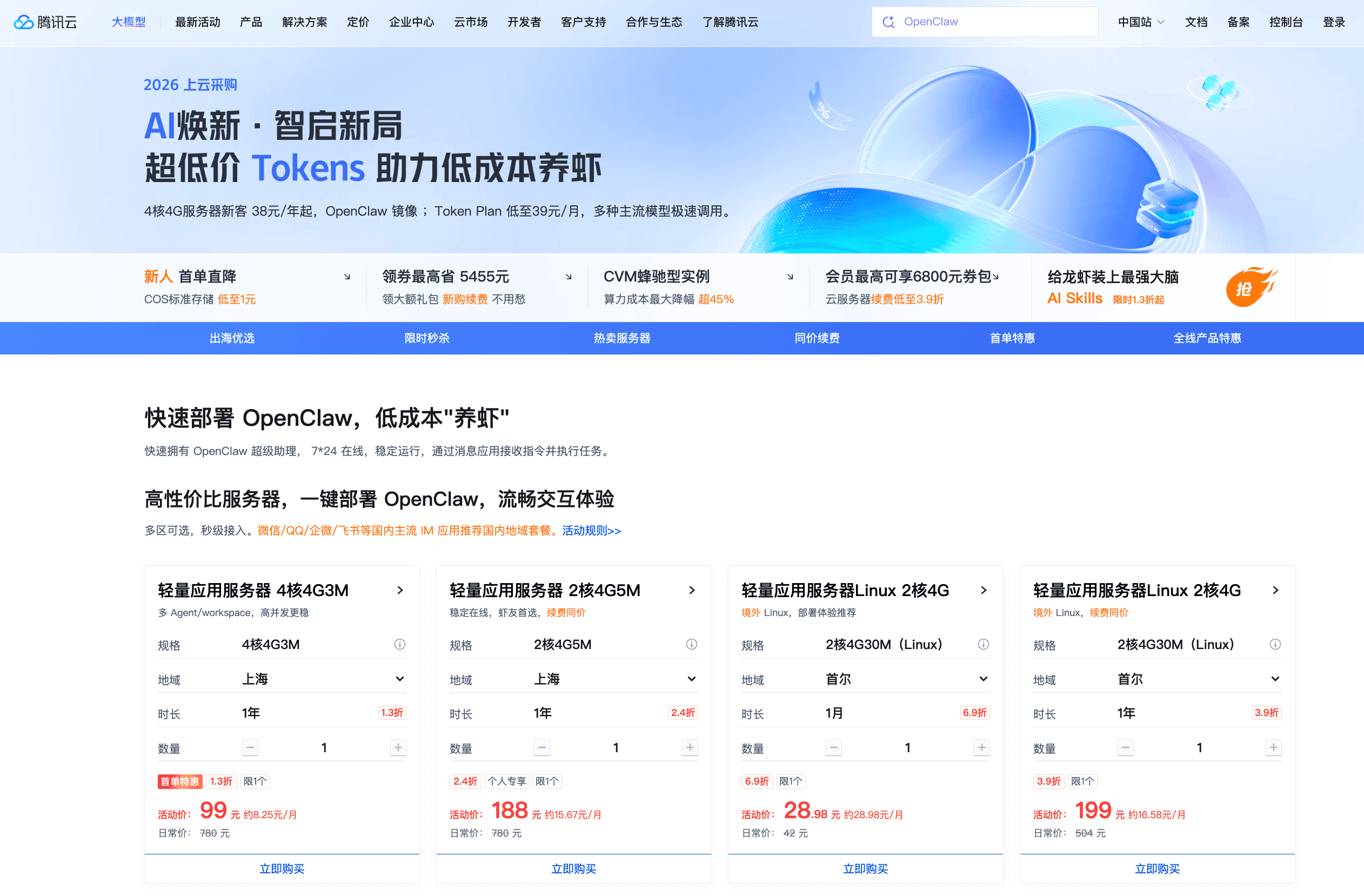Screen dimensions: 1364x896
Task: Click the search icon beside OpenClaw field
Action: [x=888, y=22]
